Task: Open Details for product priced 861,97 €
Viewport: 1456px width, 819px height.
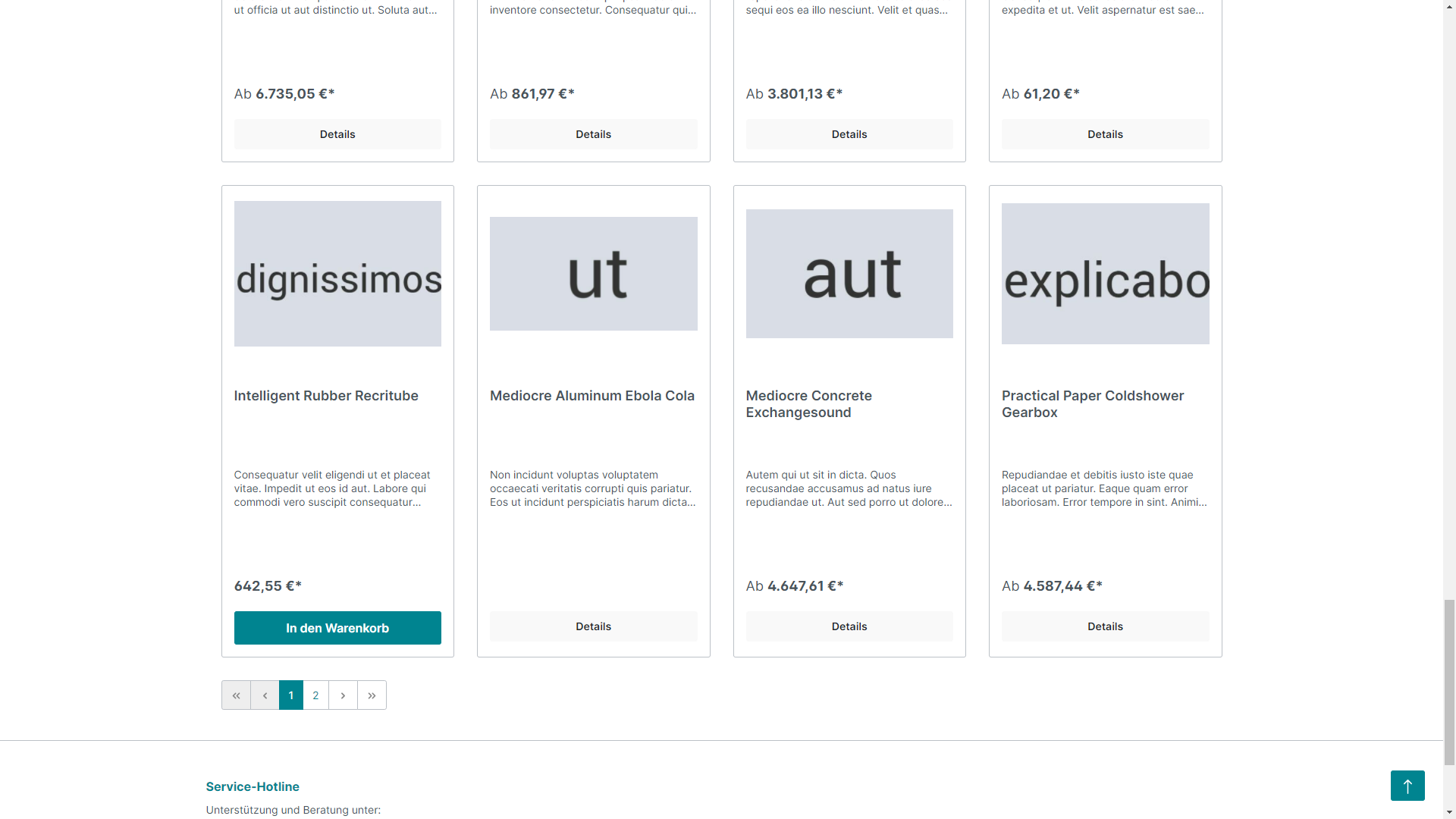Action: click(x=594, y=134)
